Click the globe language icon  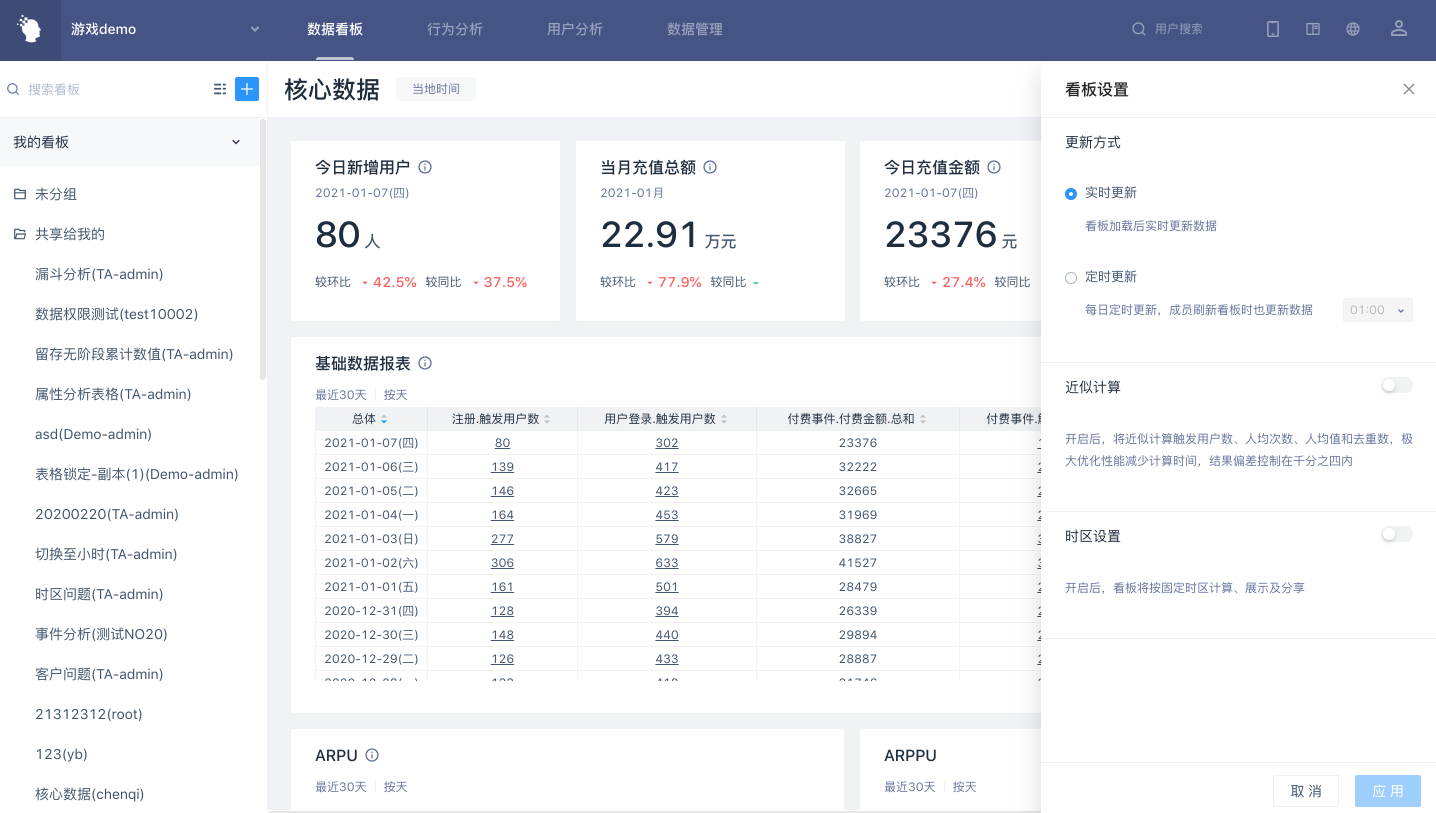click(x=1353, y=29)
